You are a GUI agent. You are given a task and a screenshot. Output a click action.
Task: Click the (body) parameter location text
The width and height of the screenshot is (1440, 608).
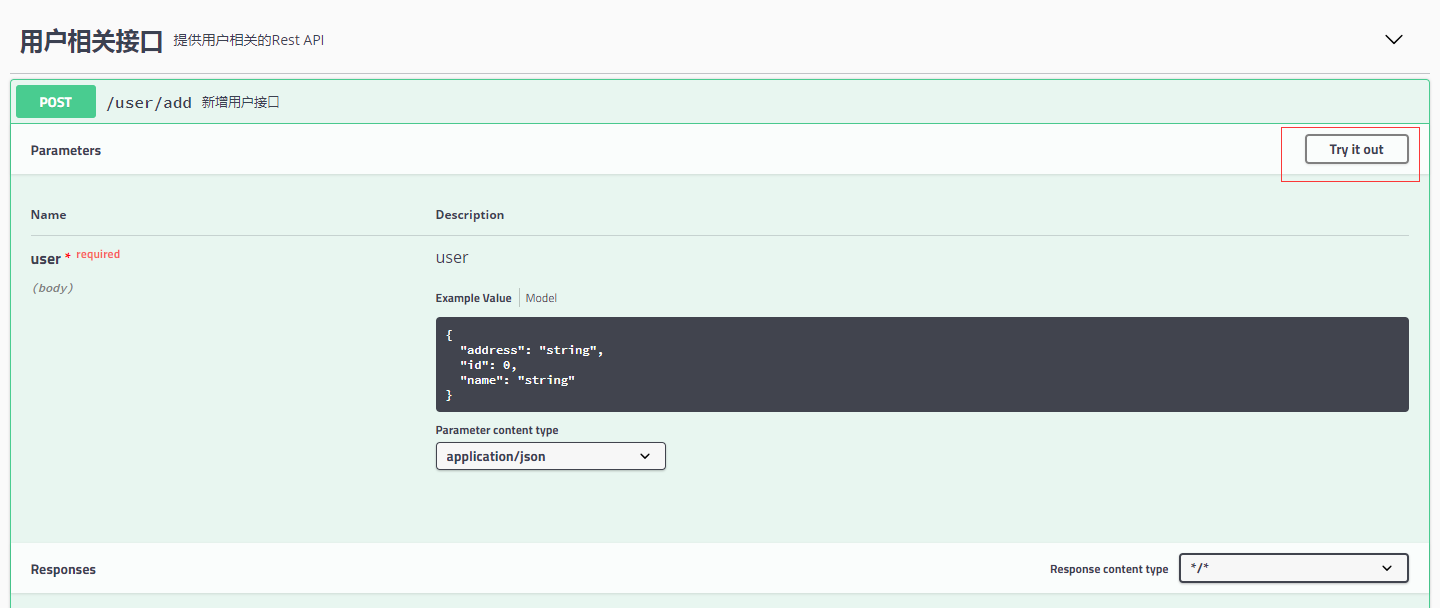point(52,288)
